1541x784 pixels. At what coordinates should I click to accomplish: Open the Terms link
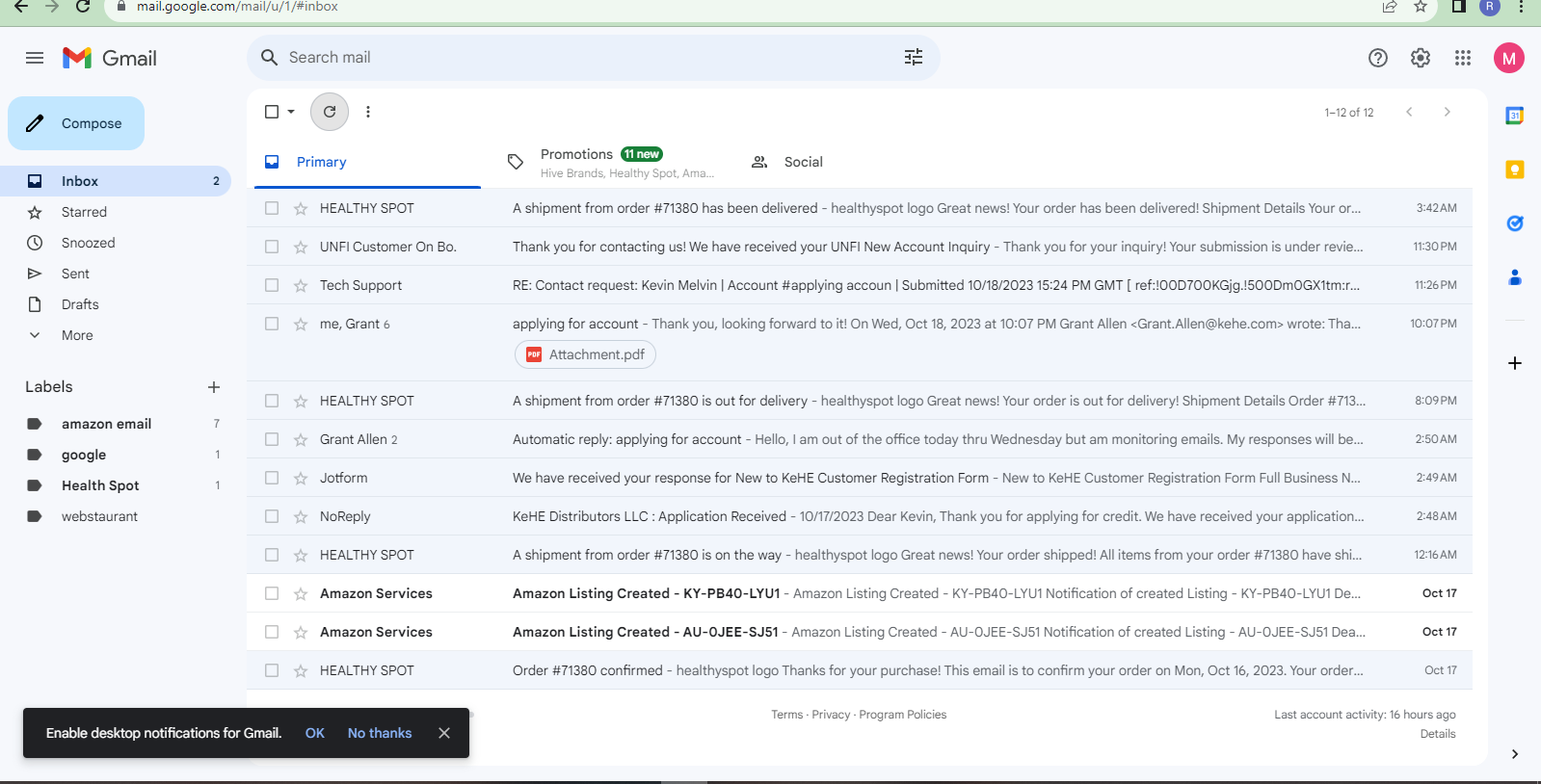click(x=786, y=715)
